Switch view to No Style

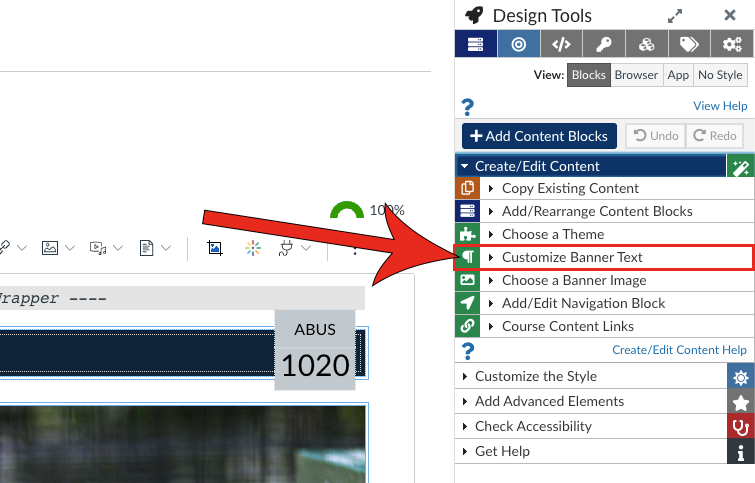720,75
